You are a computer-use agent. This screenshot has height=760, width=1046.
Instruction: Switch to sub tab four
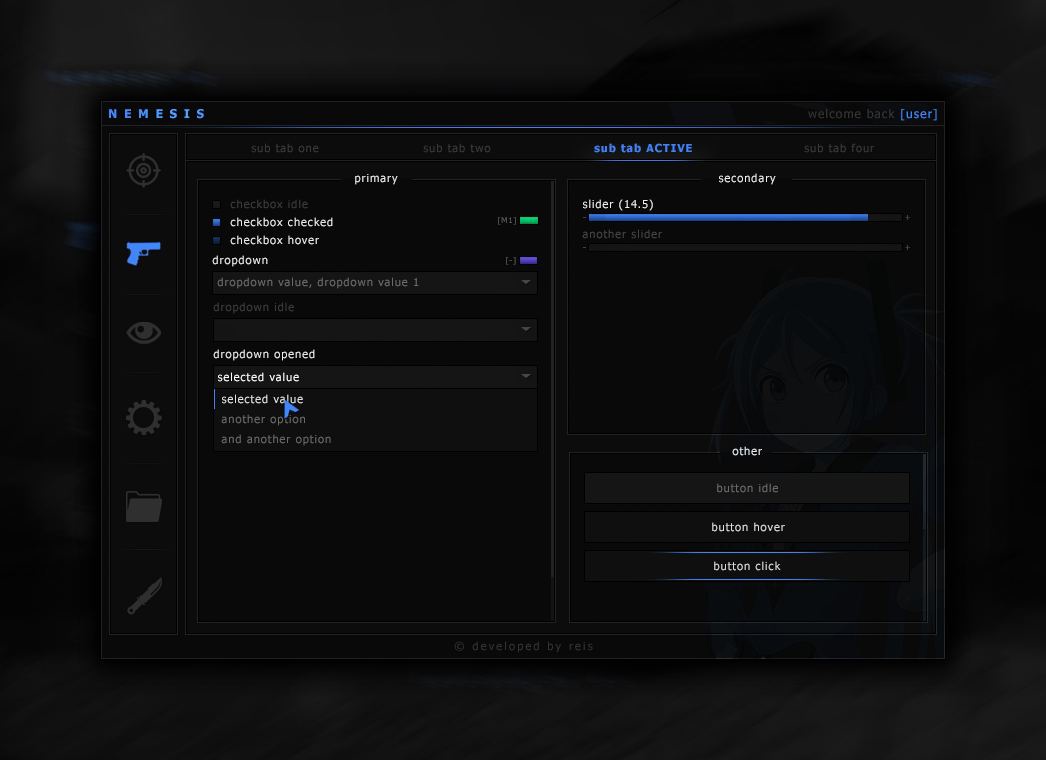coord(838,149)
